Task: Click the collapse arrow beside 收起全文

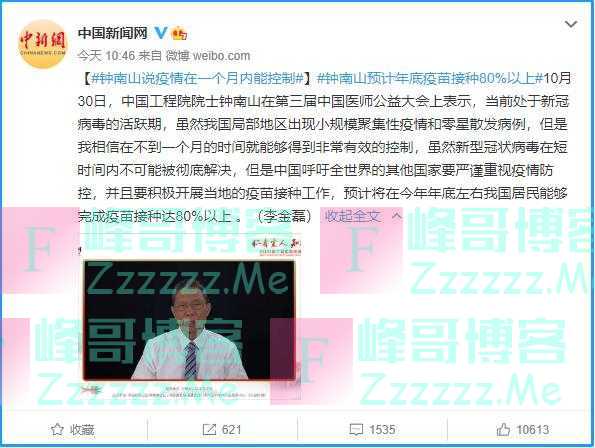Action: (x=397, y=215)
